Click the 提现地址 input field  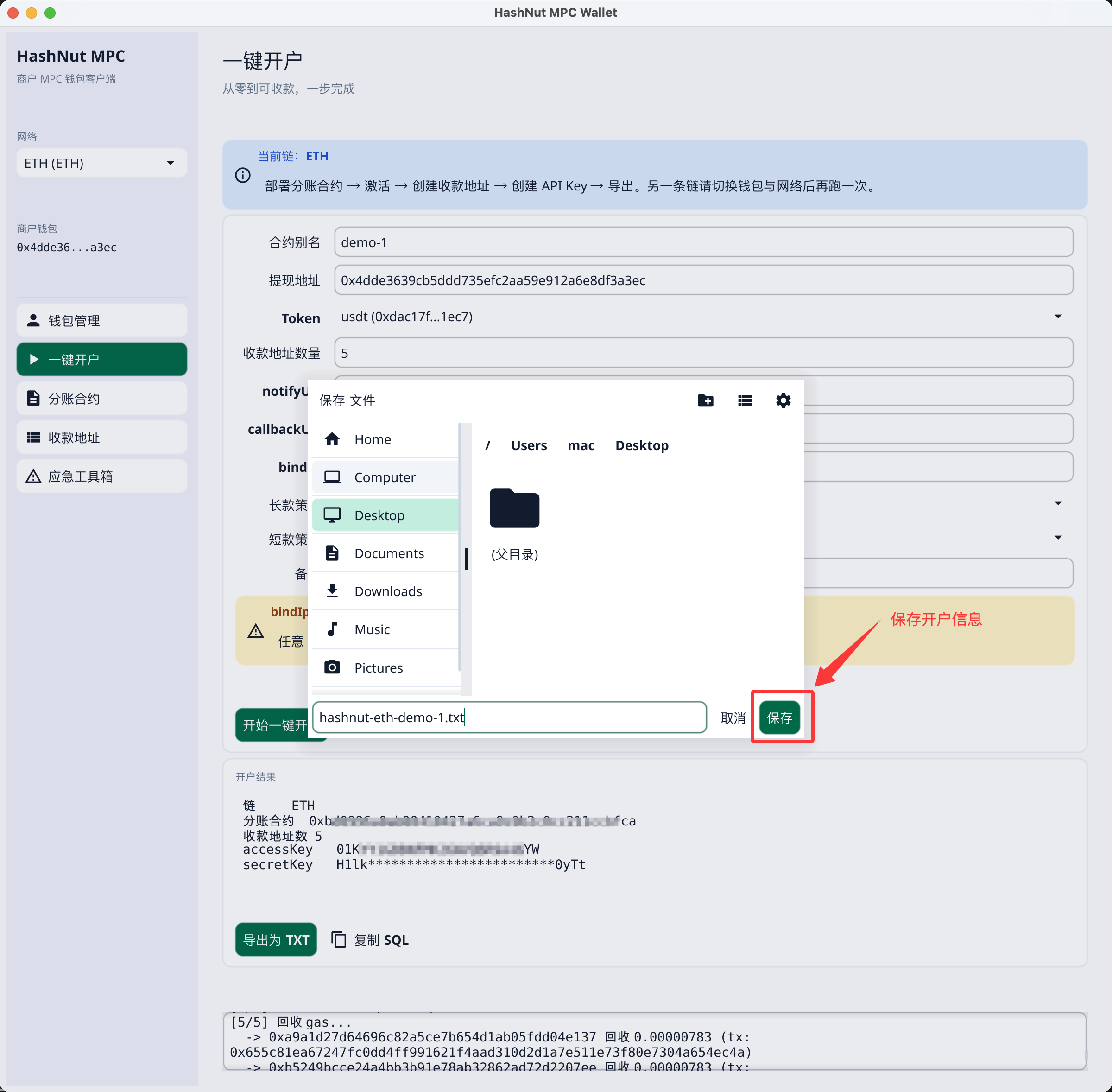[x=703, y=280]
